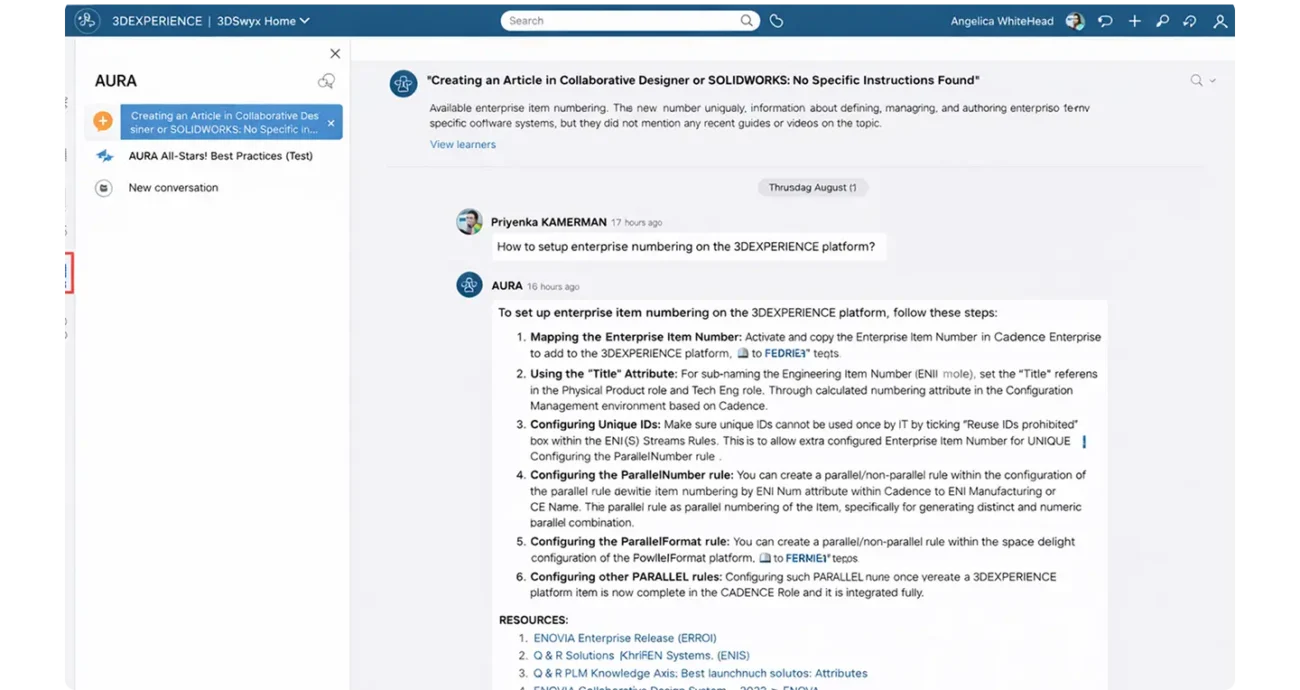Close the AURA side panel

(335, 54)
